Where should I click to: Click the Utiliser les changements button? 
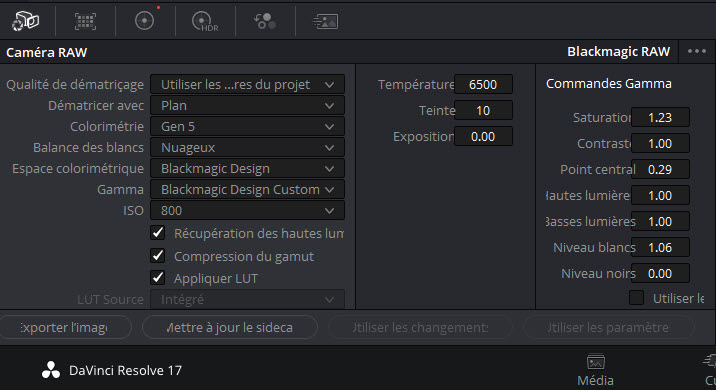(421, 327)
